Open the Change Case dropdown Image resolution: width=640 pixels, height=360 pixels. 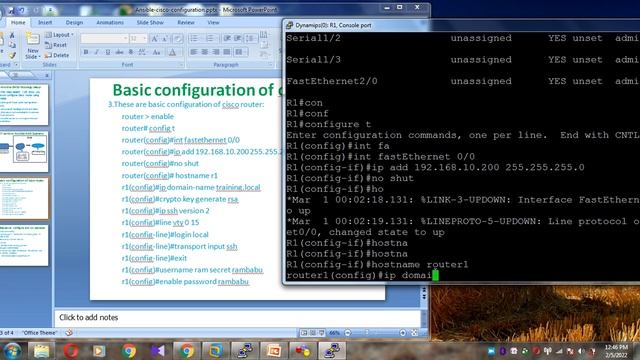(x=157, y=52)
